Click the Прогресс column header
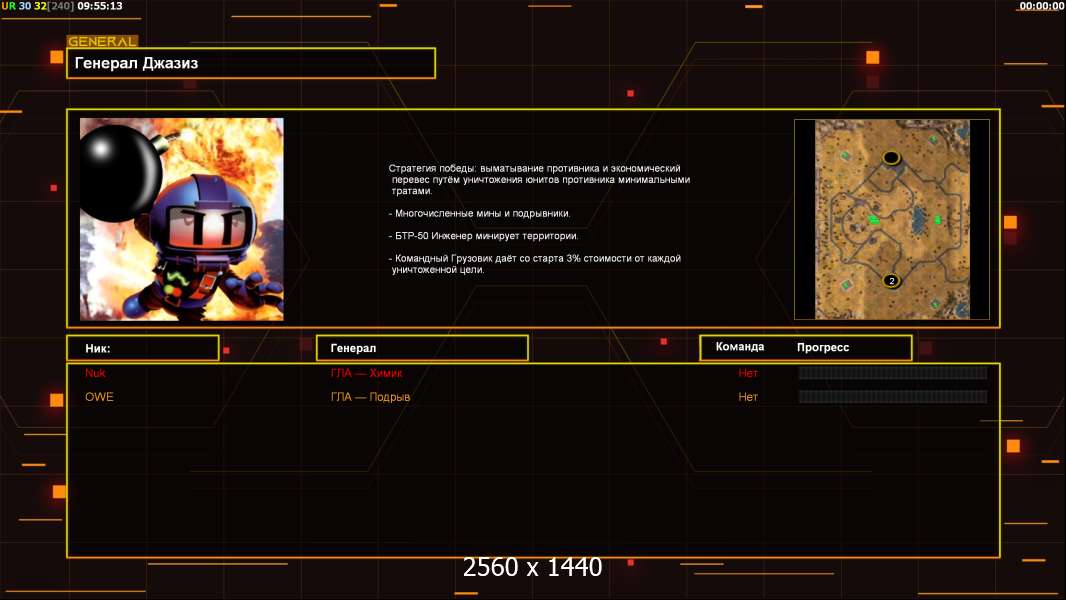 coord(823,347)
